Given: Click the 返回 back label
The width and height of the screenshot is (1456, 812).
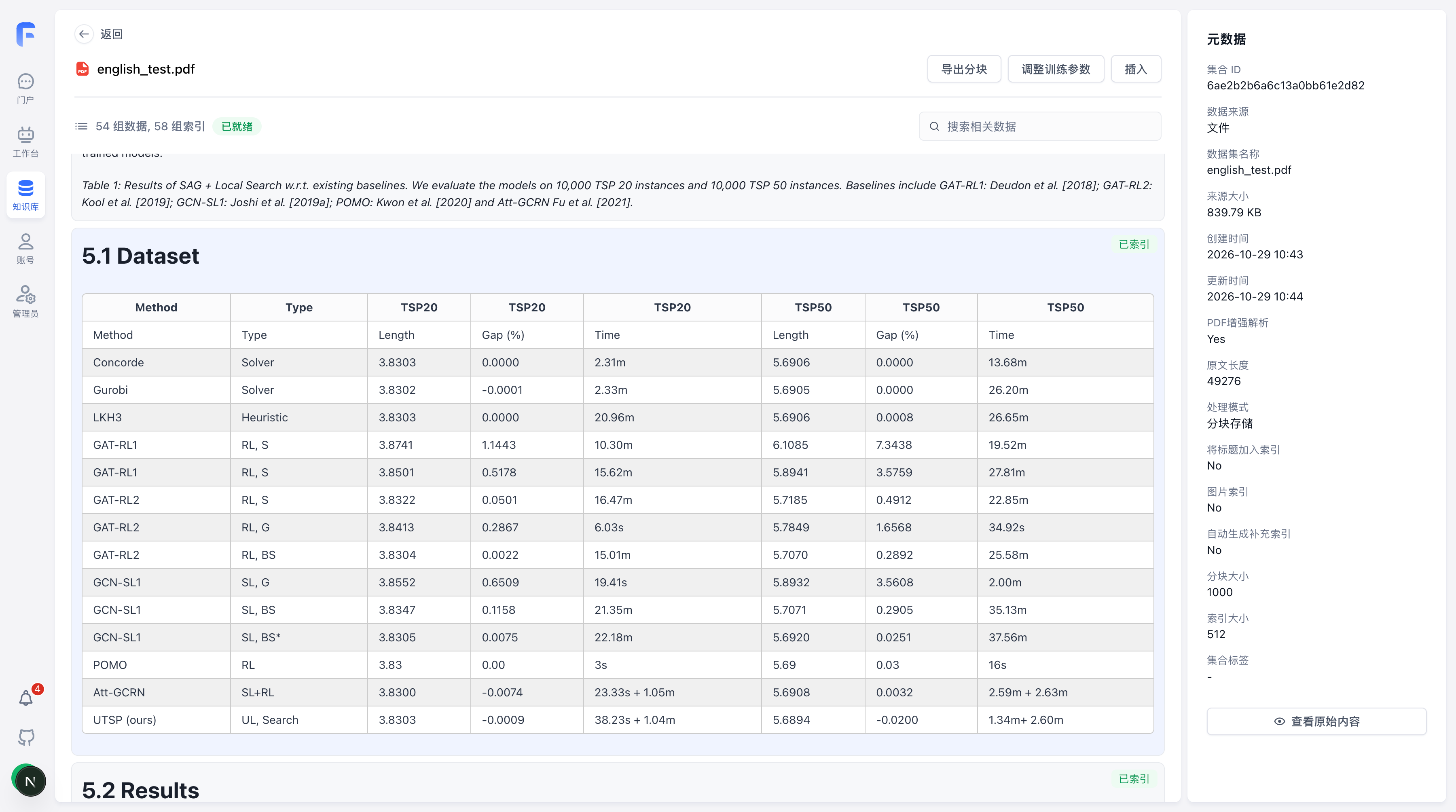Looking at the screenshot, I should (x=111, y=34).
